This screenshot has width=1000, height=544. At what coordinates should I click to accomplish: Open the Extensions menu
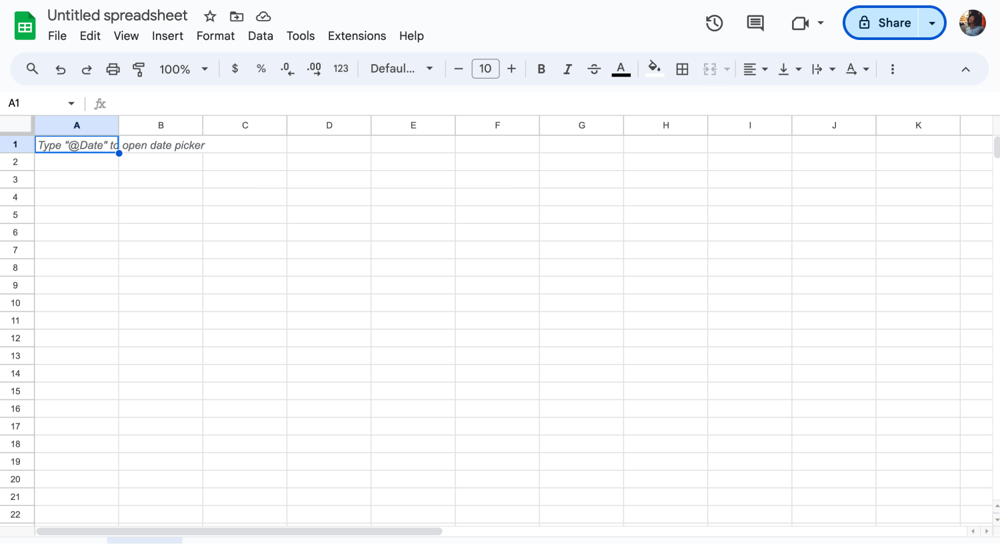tap(356, 36)
